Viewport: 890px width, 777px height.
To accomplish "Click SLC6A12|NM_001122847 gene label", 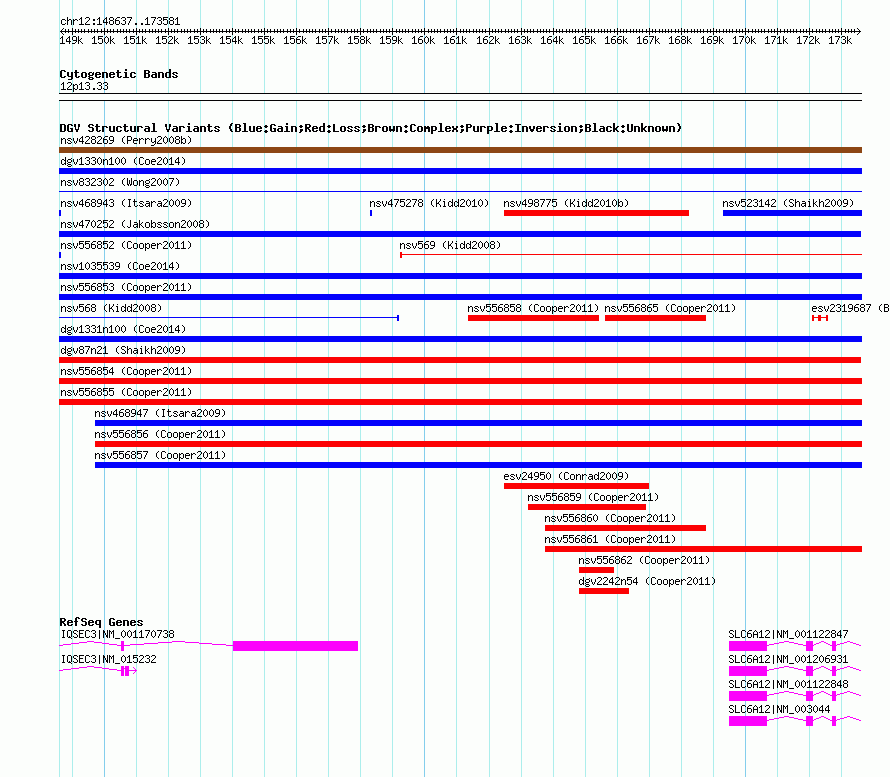I will coord(788,634).
